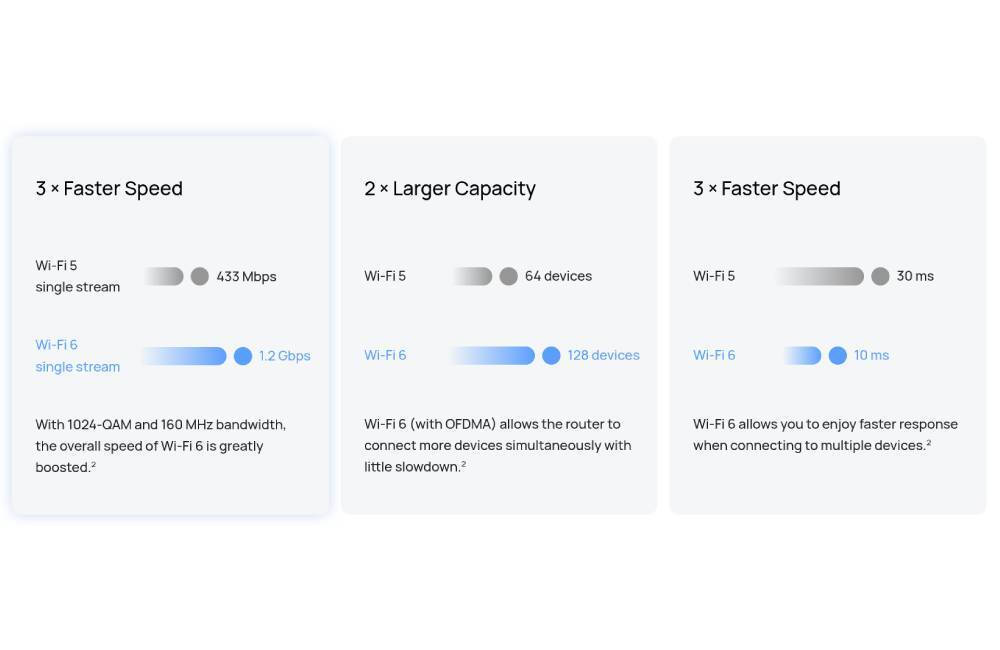
Task: Click the blue dot beside 1.2 Gbps
Action: click(x=243, y=356)
